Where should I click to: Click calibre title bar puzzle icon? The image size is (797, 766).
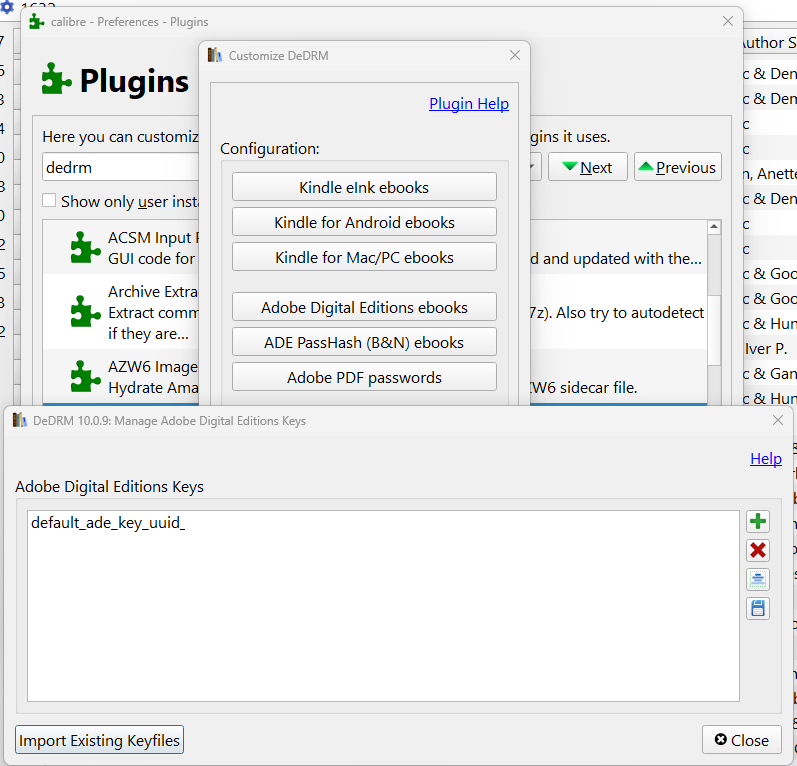(37, 22)
